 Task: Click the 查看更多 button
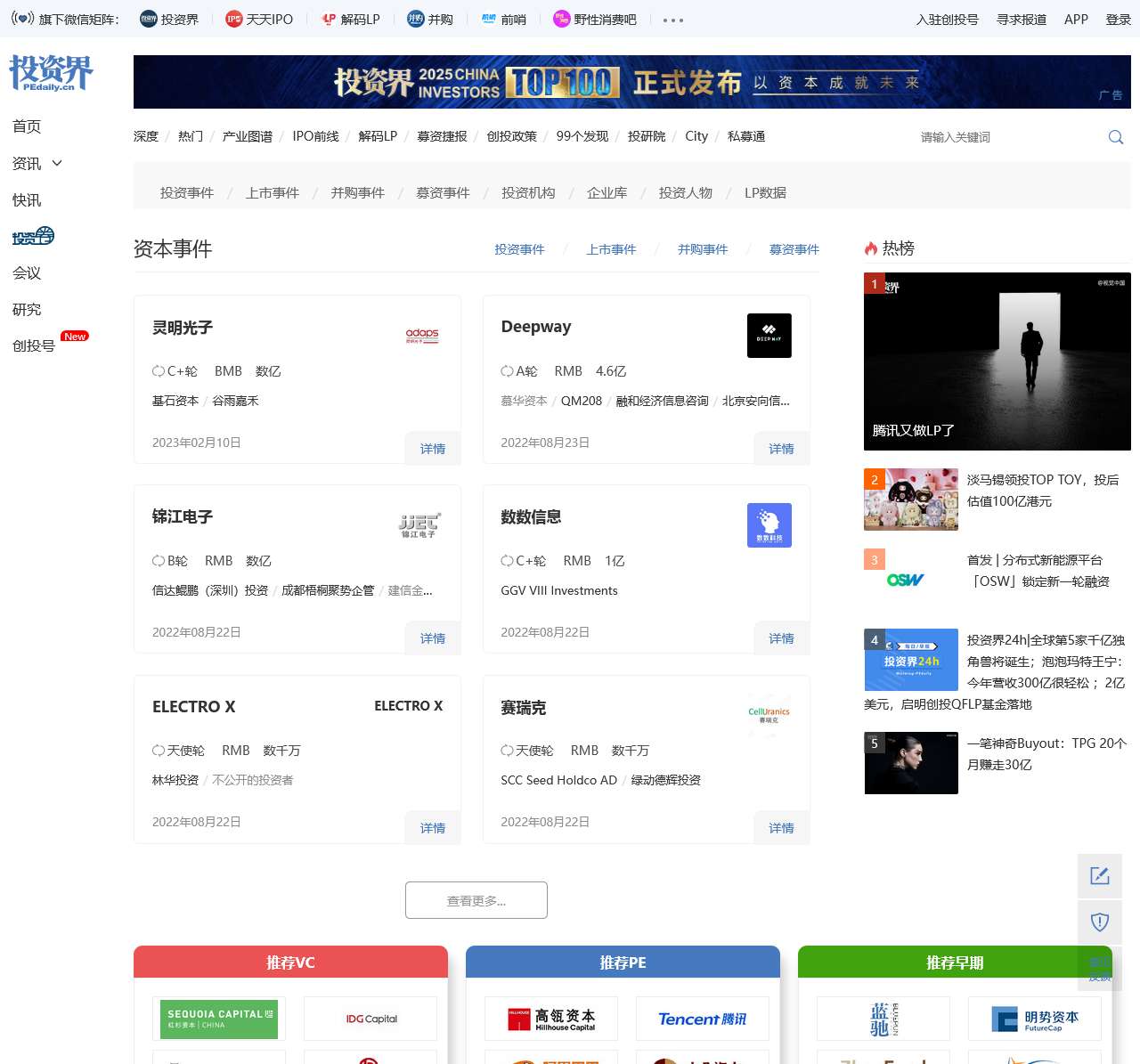476,900
